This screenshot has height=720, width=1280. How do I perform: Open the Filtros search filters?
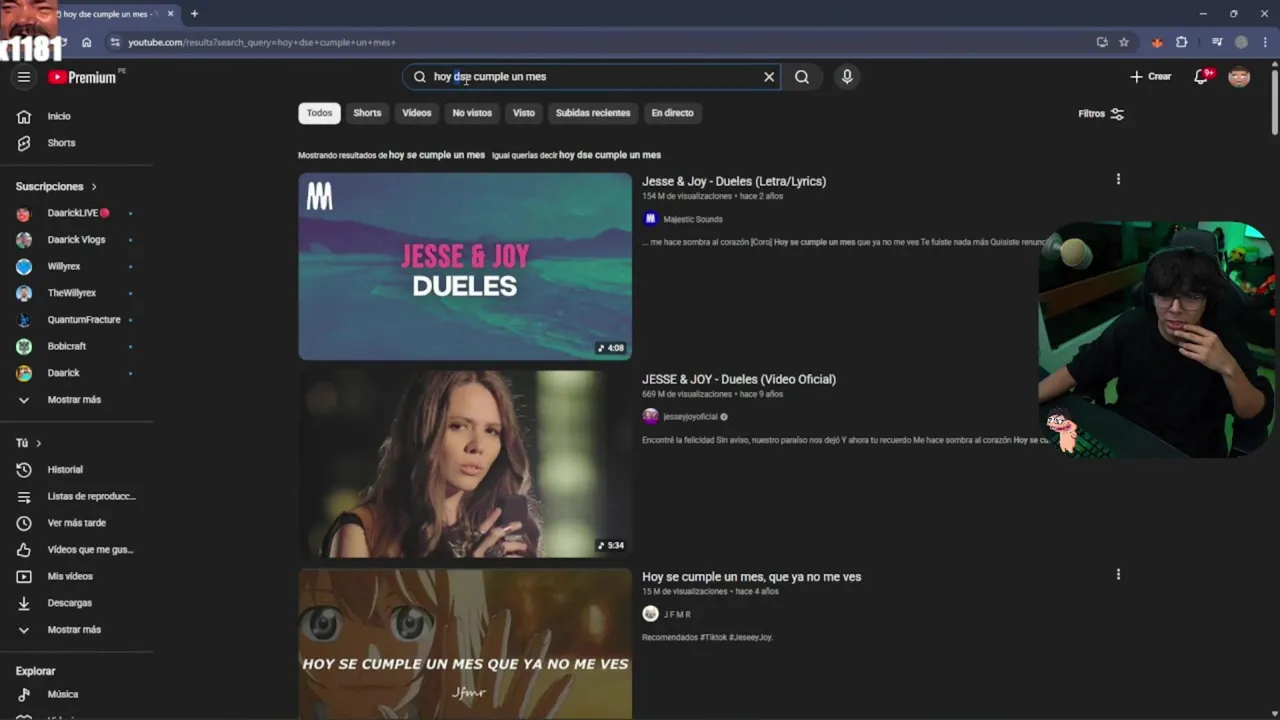[1101, 114]
